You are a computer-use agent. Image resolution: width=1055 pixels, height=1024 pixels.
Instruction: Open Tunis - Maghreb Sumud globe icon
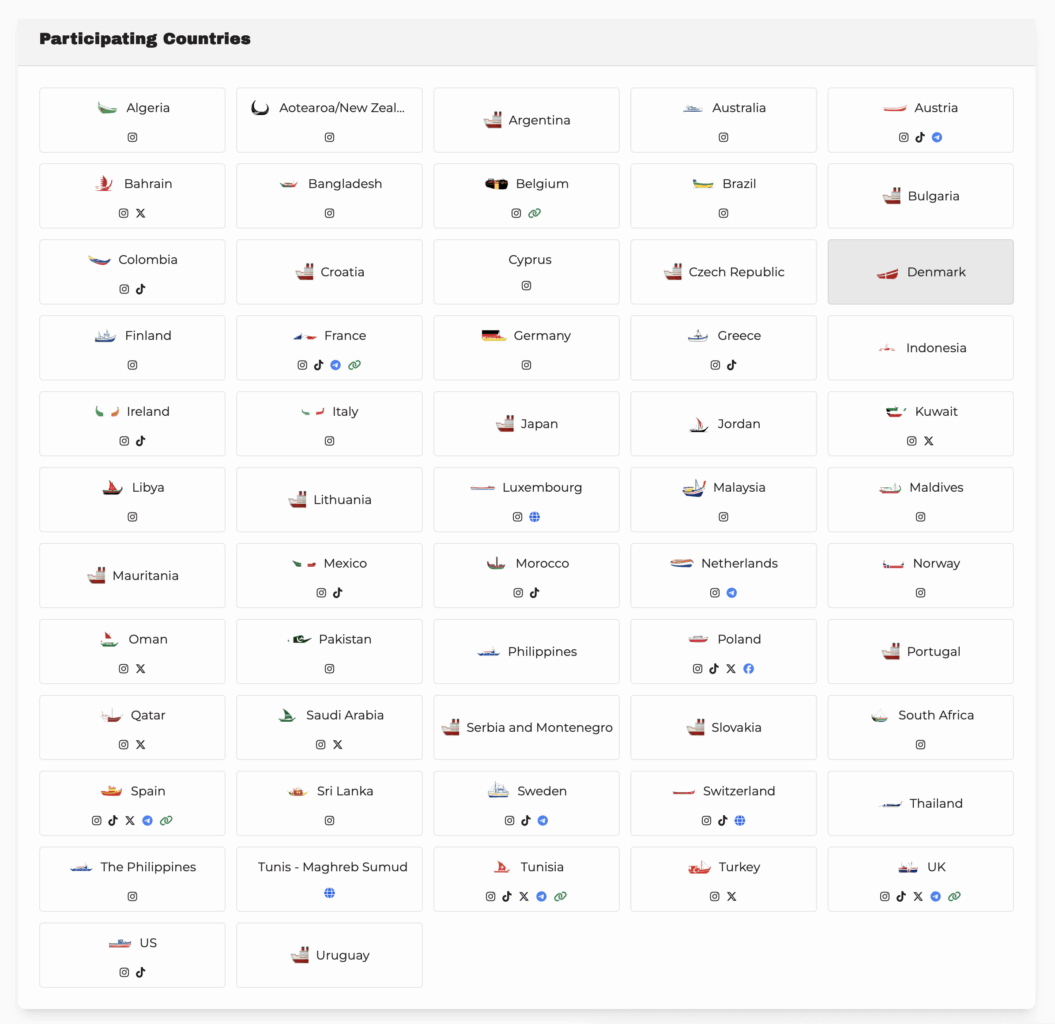click(x=329, y=893)
